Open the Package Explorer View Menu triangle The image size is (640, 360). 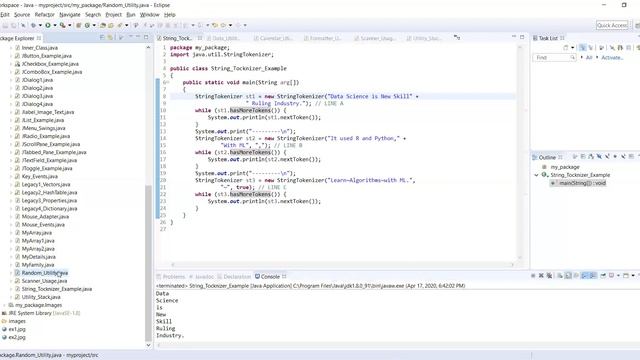(131, 37)
